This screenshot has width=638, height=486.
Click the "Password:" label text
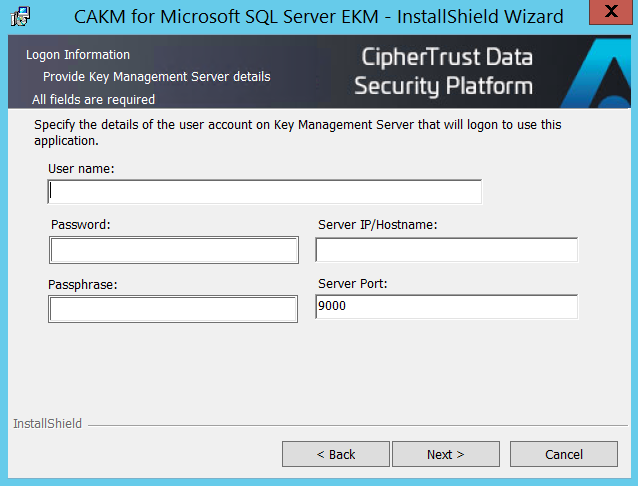pyautogui.click(x=80, y=225)
